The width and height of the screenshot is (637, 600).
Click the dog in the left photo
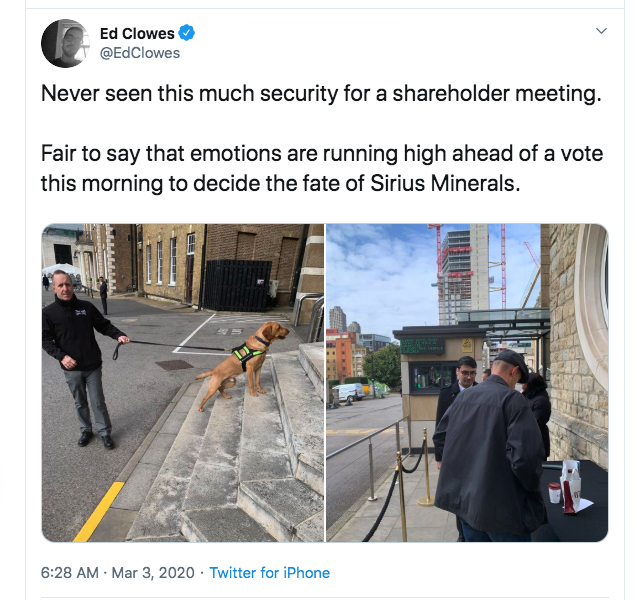[243, 364]
